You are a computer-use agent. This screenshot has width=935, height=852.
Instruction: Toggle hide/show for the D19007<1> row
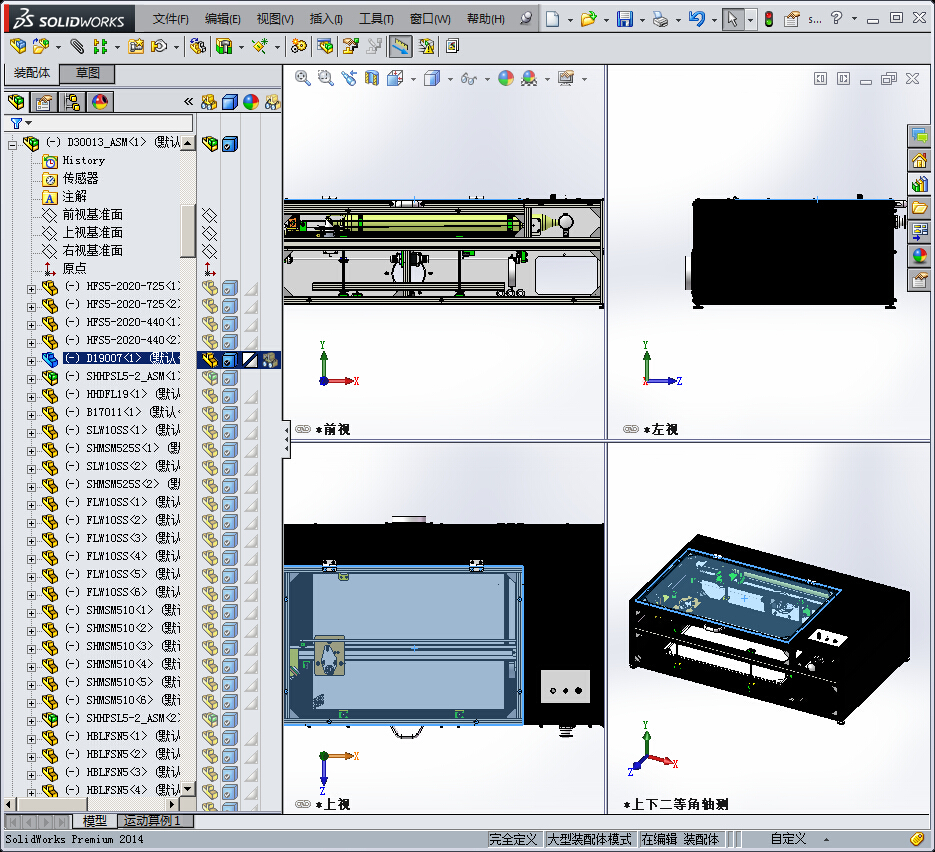click(x=209, y=360)
